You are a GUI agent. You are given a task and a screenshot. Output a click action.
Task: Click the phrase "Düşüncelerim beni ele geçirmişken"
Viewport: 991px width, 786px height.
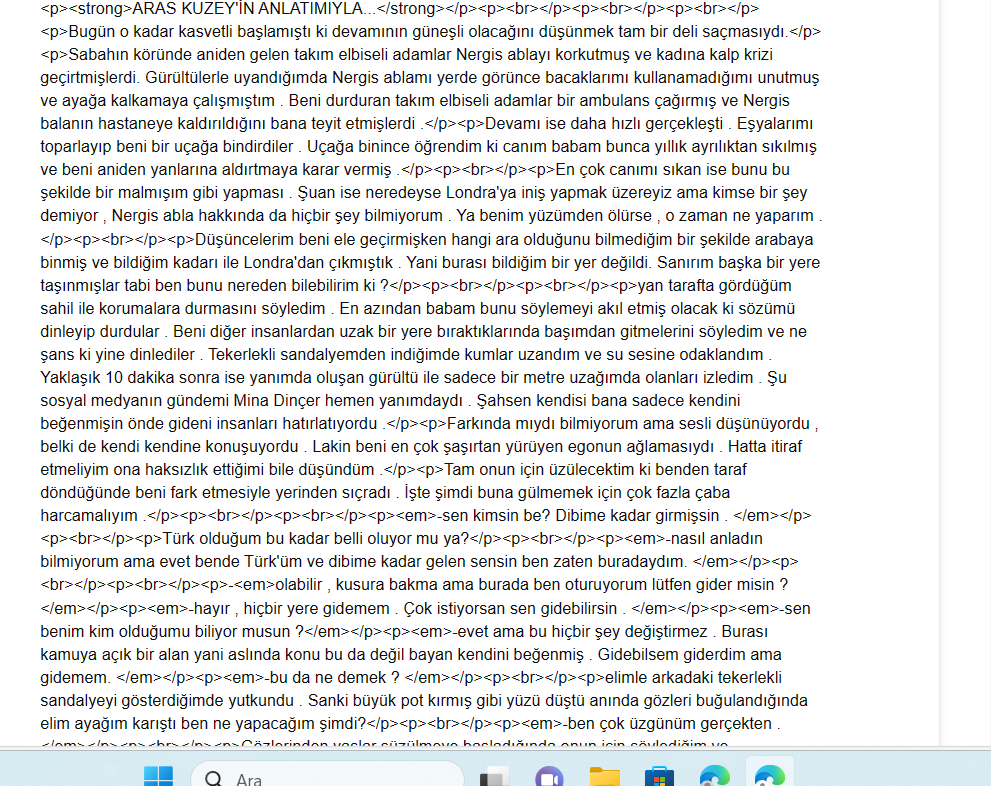pyautogui.click(x=316, y=240)
